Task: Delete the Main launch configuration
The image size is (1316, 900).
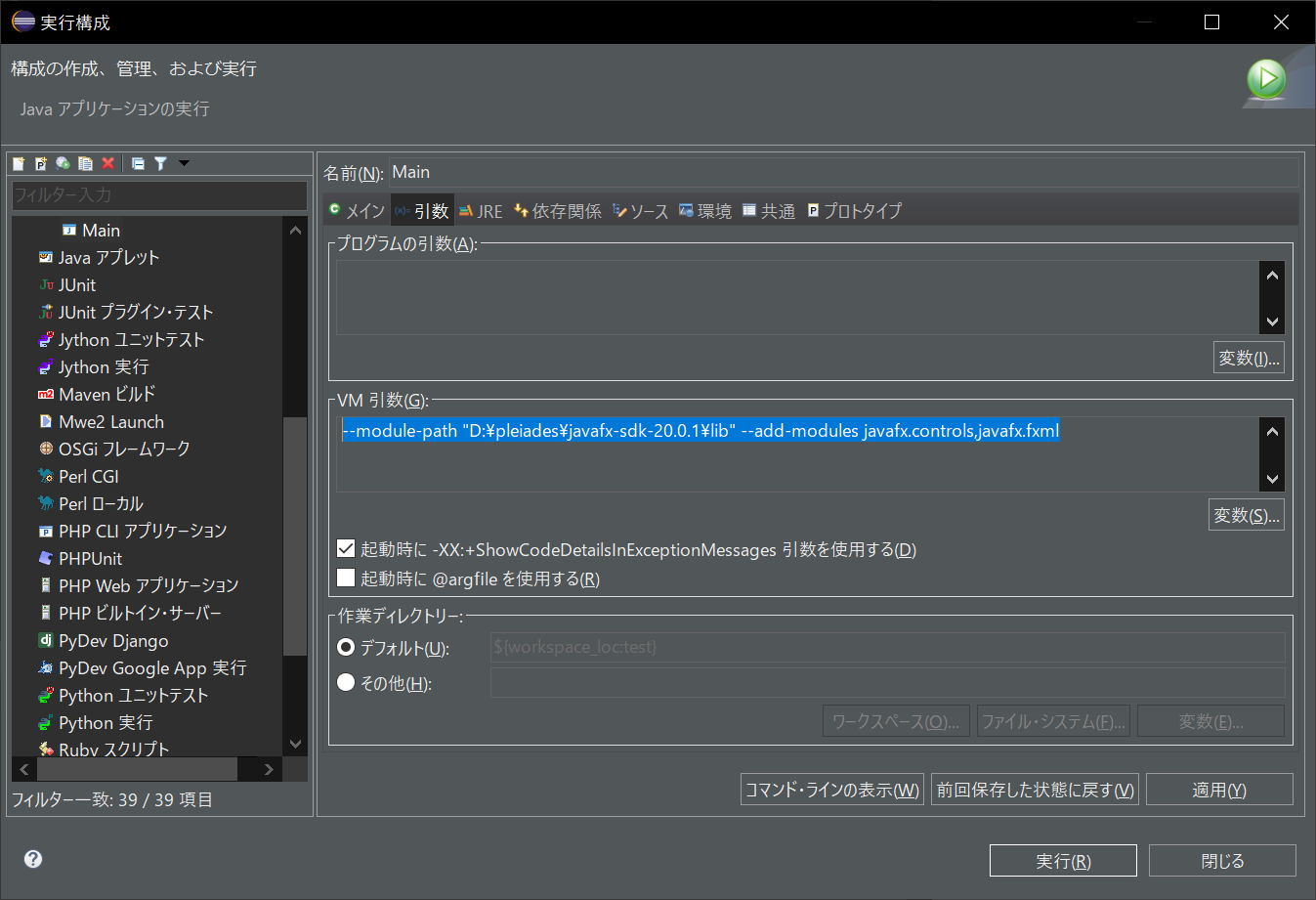Action: point(108,163)
